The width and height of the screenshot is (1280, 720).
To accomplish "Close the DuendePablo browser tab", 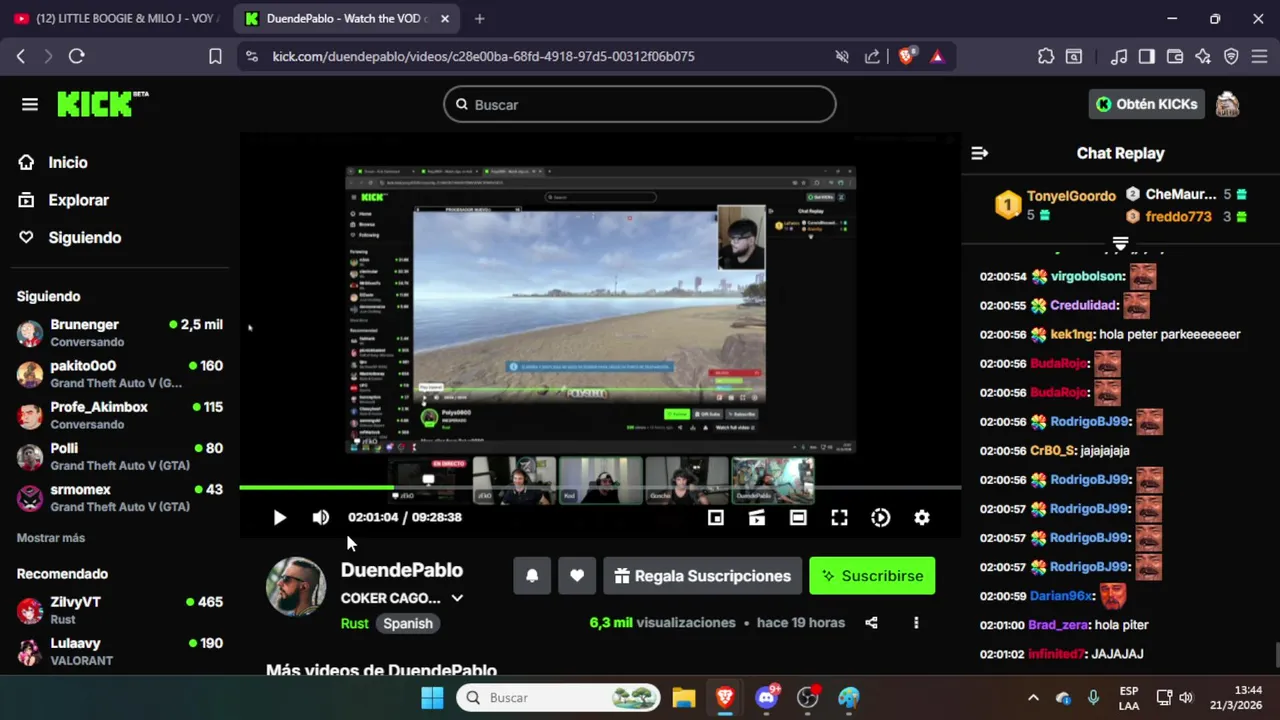I will 445,18.
